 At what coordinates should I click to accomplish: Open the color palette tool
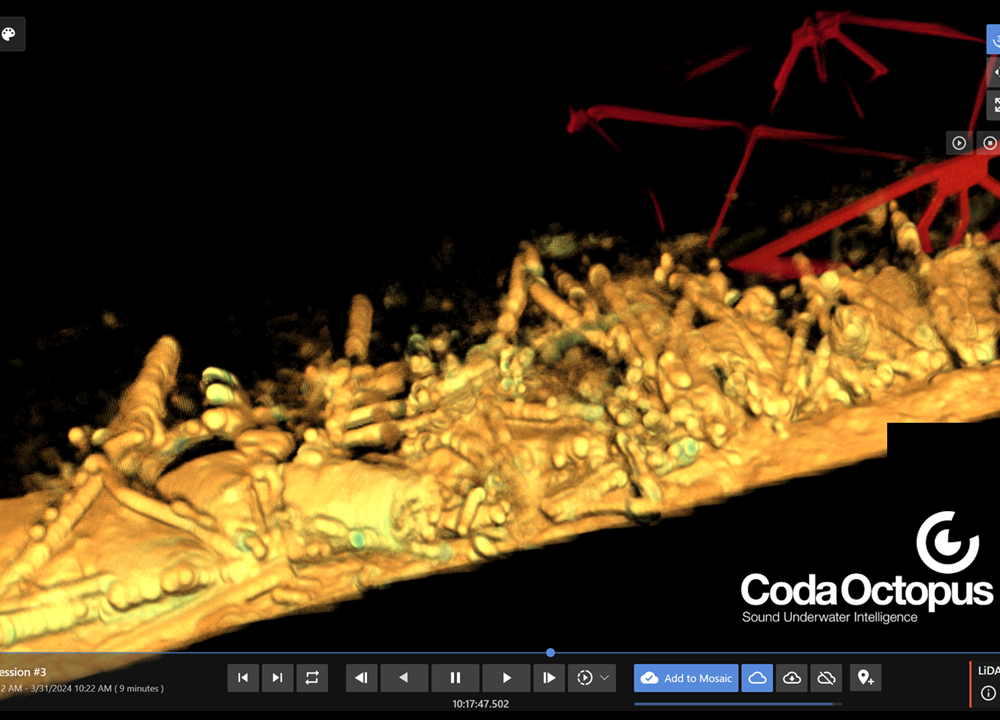coord(11,33)
